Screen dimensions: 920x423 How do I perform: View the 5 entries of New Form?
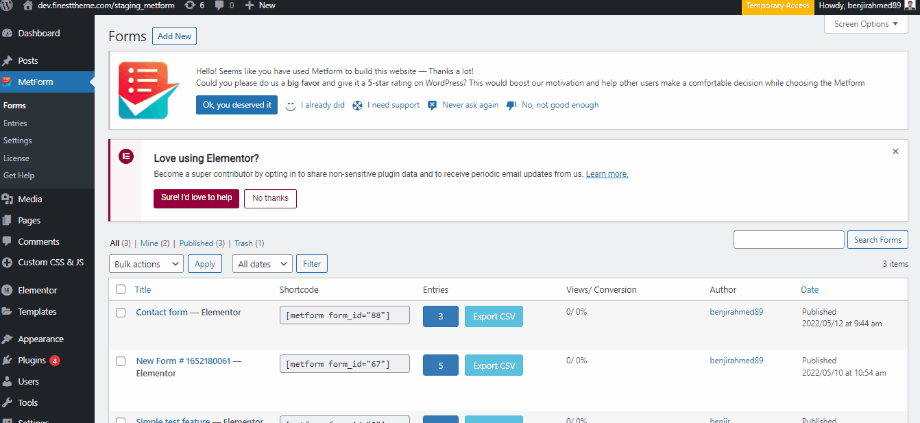pos(441,366)
